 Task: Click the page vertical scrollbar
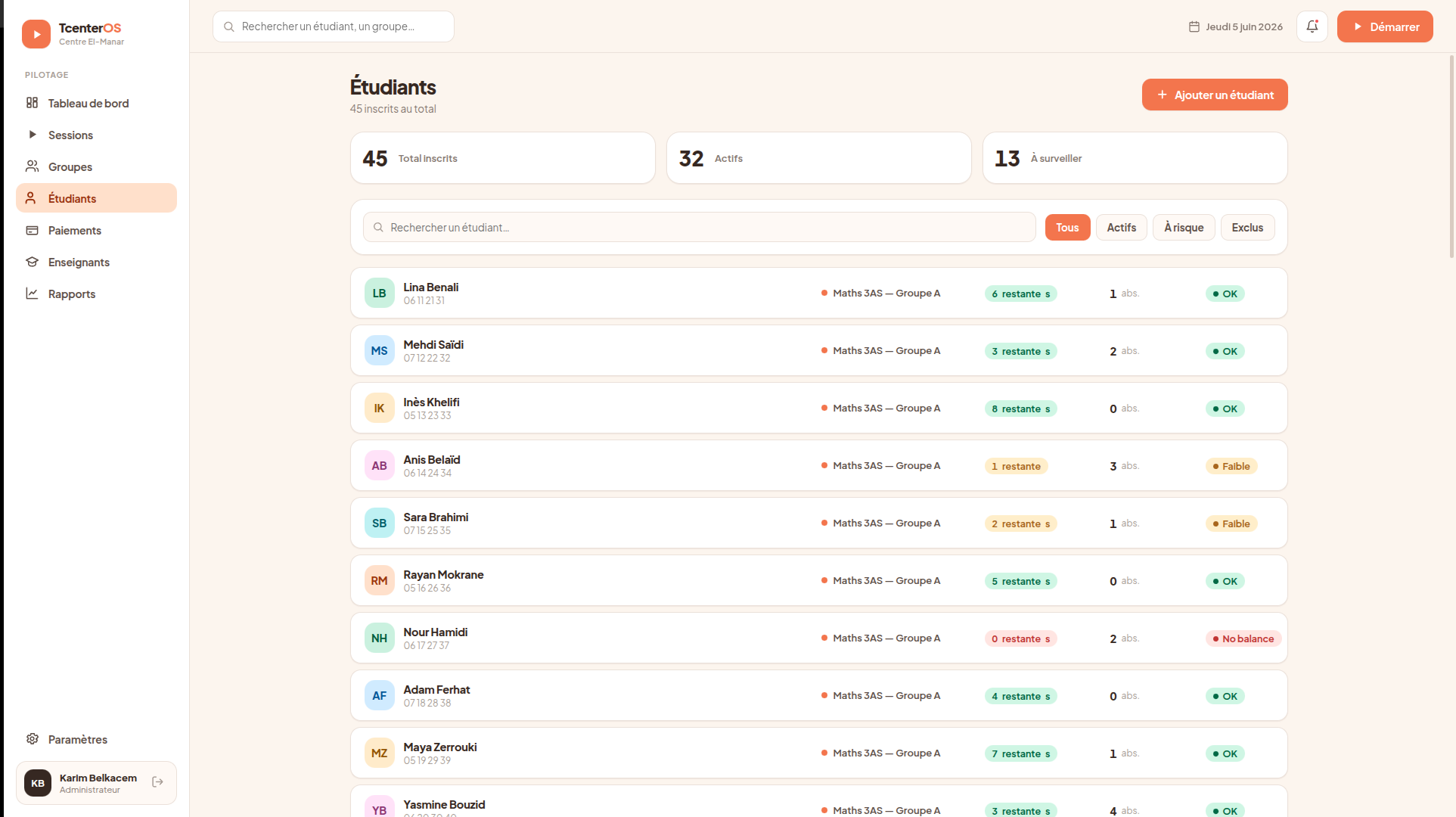pyautogui.click(x=1451, y=157)
